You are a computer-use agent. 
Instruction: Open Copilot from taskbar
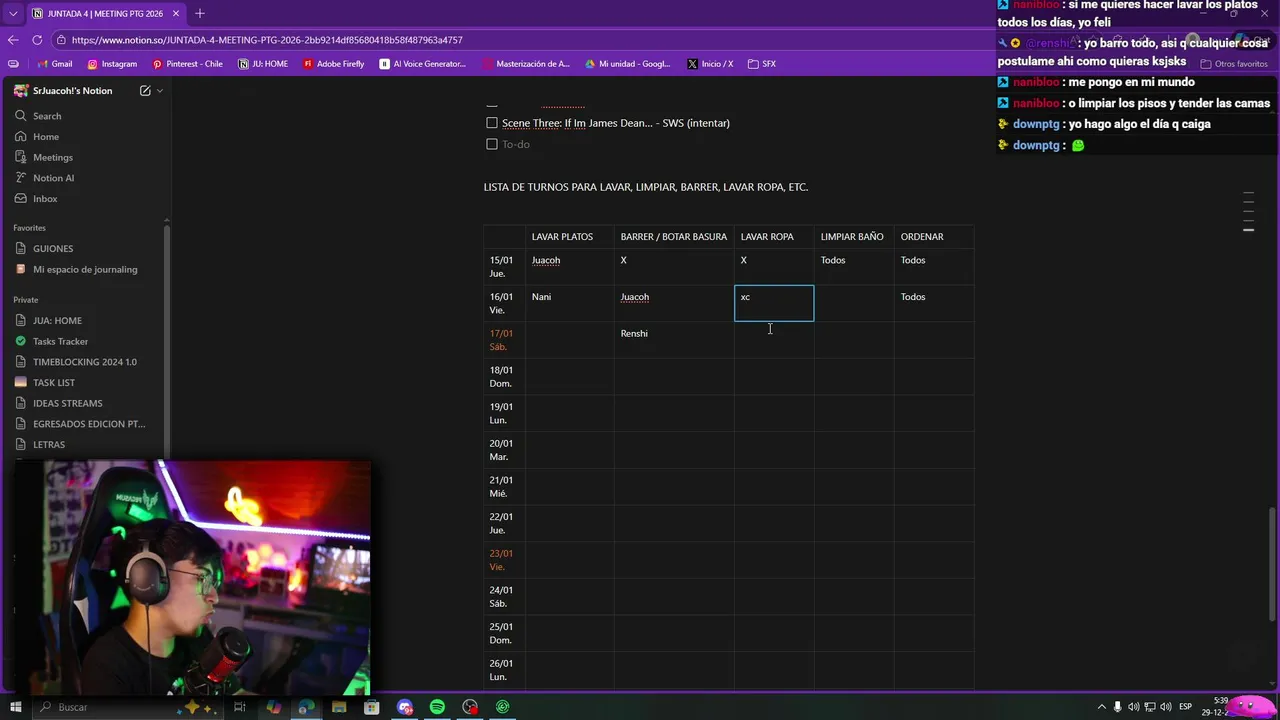pos(273,707)
